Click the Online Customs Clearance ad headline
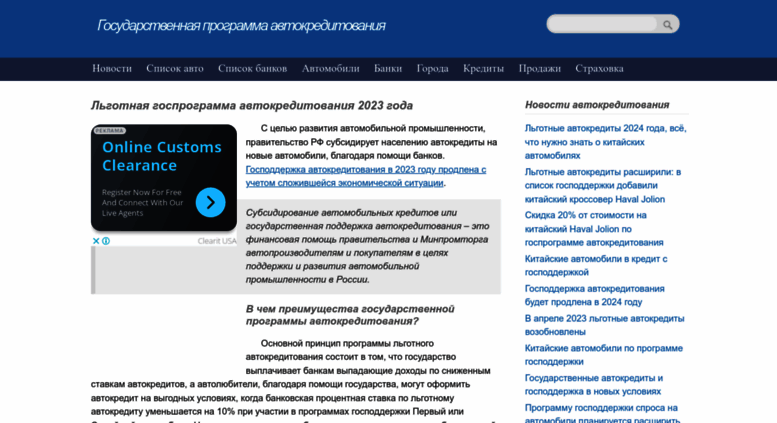777x423 pixels. 162,156
